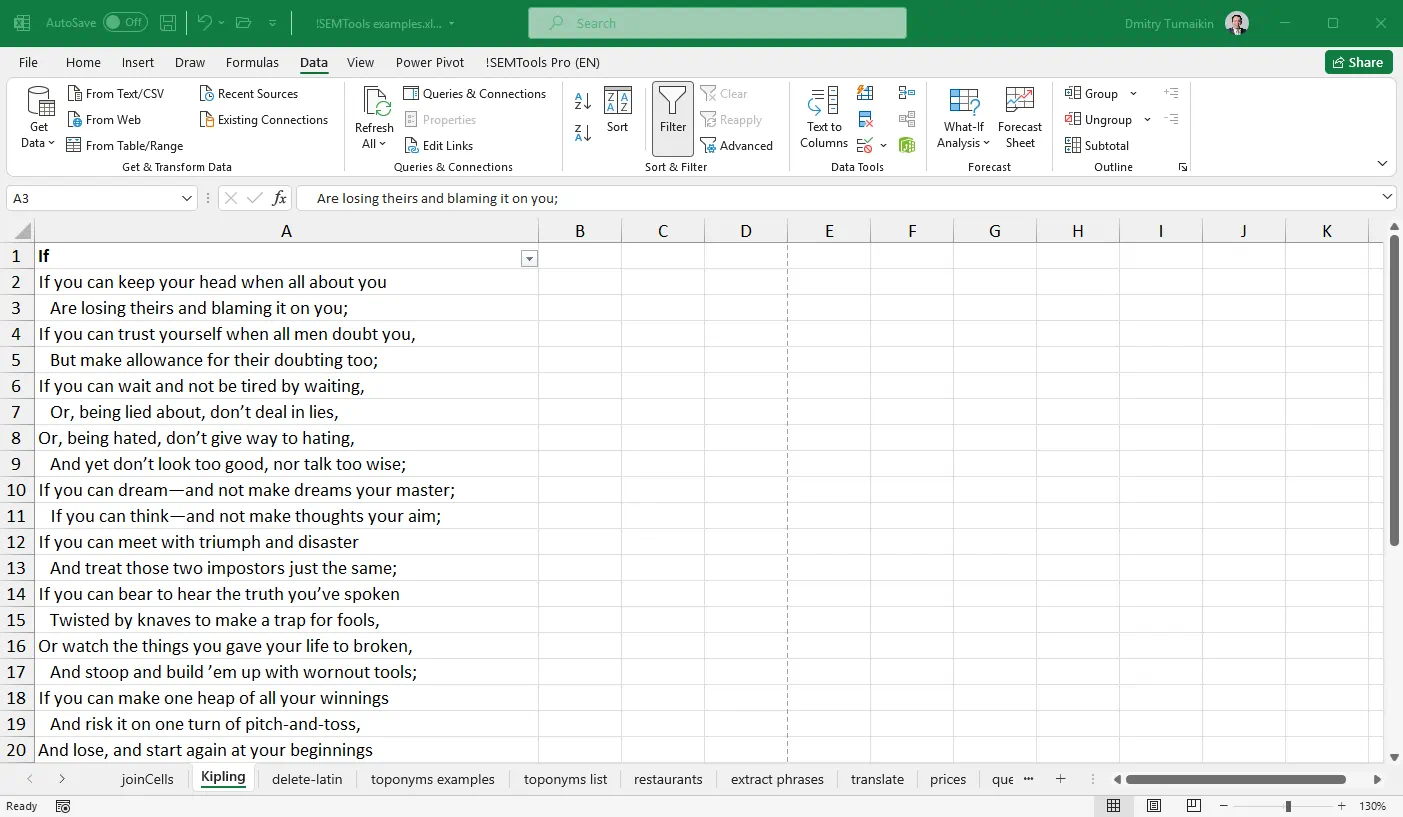Collapse the ribbon with the chevron
Image resolution: width=1403 pixels, height=817 pixels.
[1383, 163]
